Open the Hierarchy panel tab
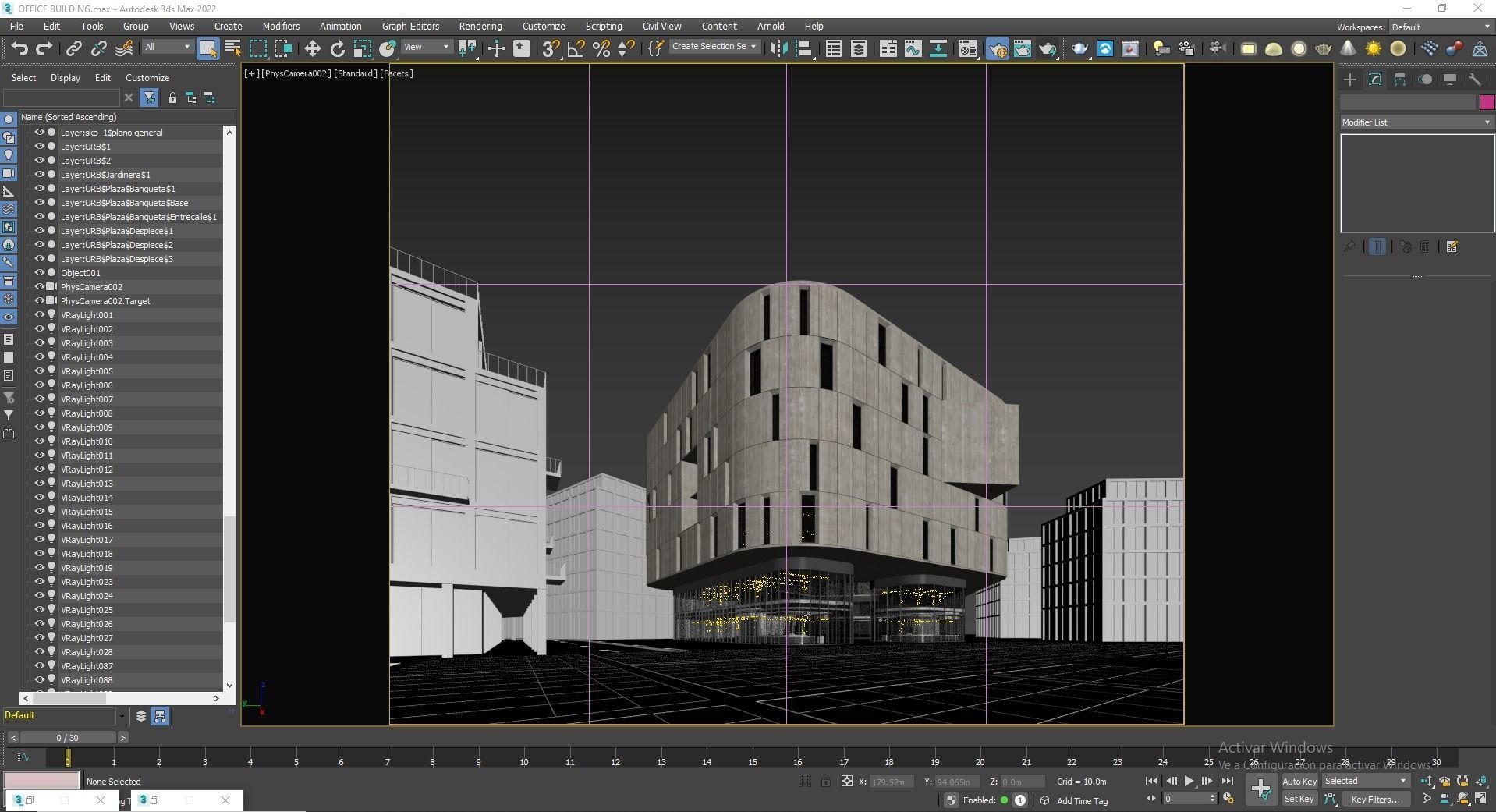The width and height of the screenshot is (1496, 812). [x=1400, y=80]
